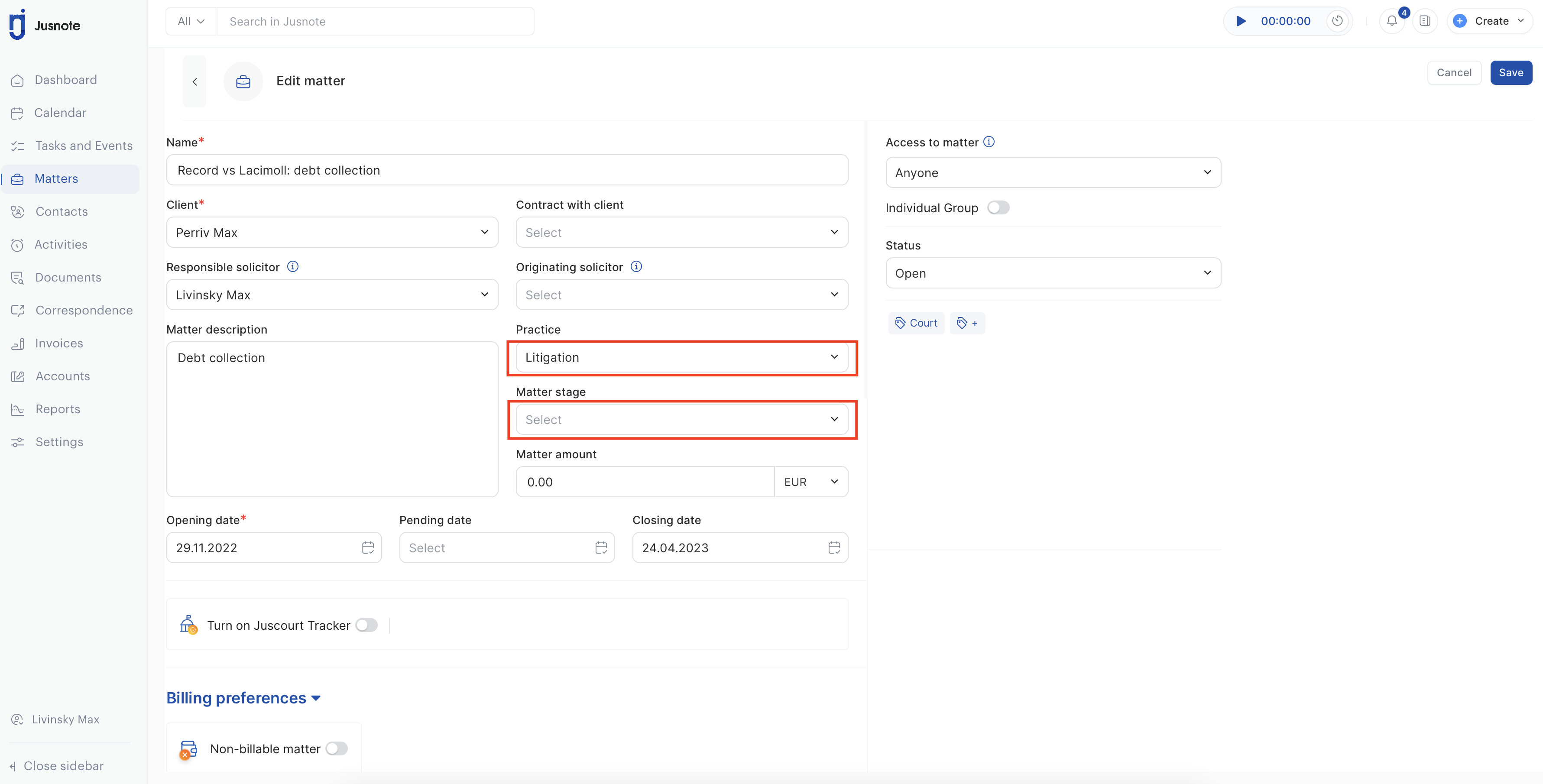The height and width of the screenshot is (784, 1543).
Task: Open Accounts section
Action: click(62, 377)
